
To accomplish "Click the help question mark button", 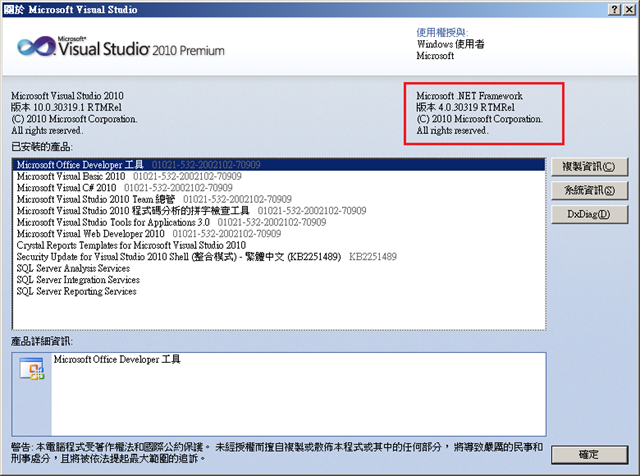I will 614,9.
